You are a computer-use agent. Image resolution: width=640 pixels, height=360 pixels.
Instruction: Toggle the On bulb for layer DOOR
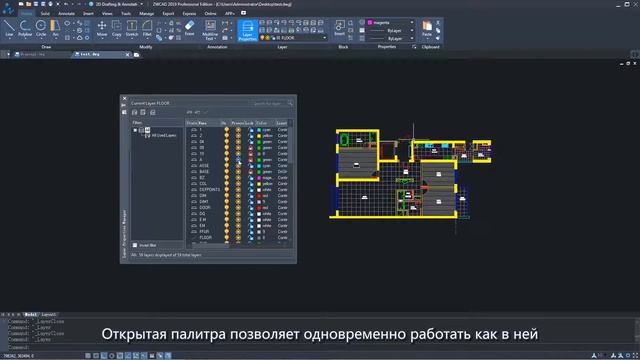[227, 207]
